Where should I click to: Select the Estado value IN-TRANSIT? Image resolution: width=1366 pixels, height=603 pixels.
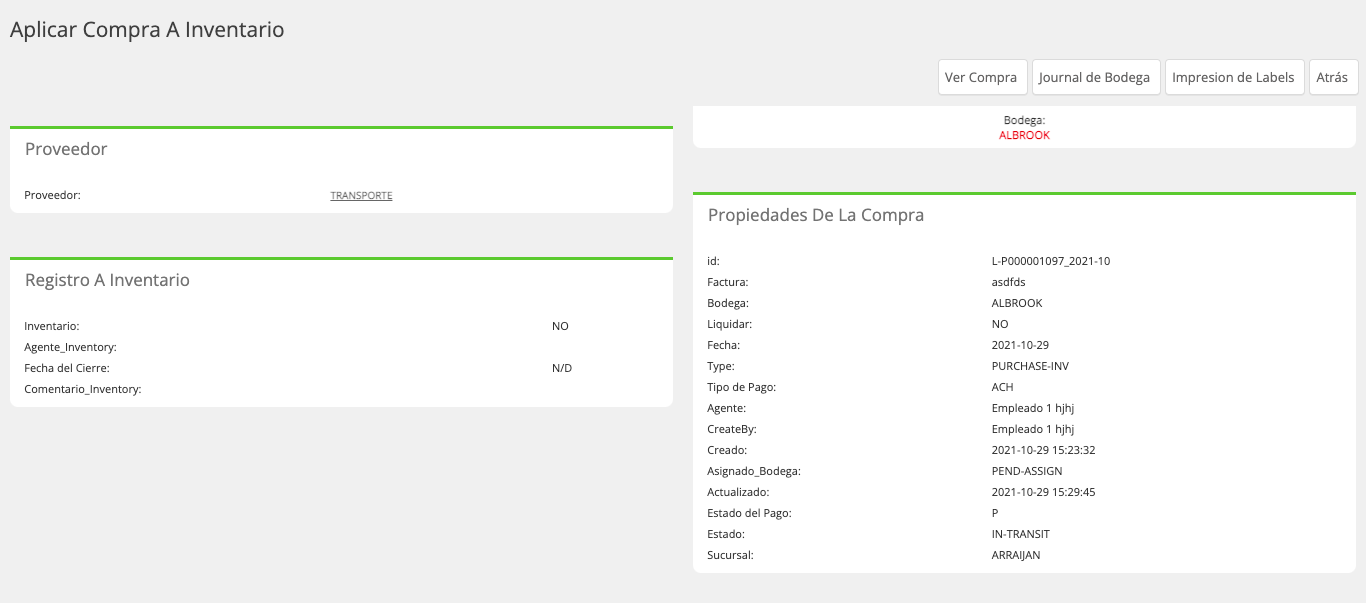coord(1020,534)
